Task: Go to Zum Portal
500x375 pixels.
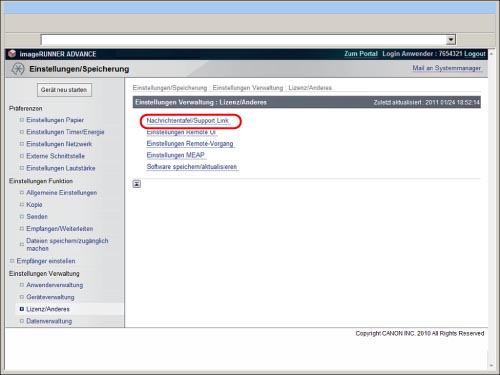Action: click(x=361, y=54)
